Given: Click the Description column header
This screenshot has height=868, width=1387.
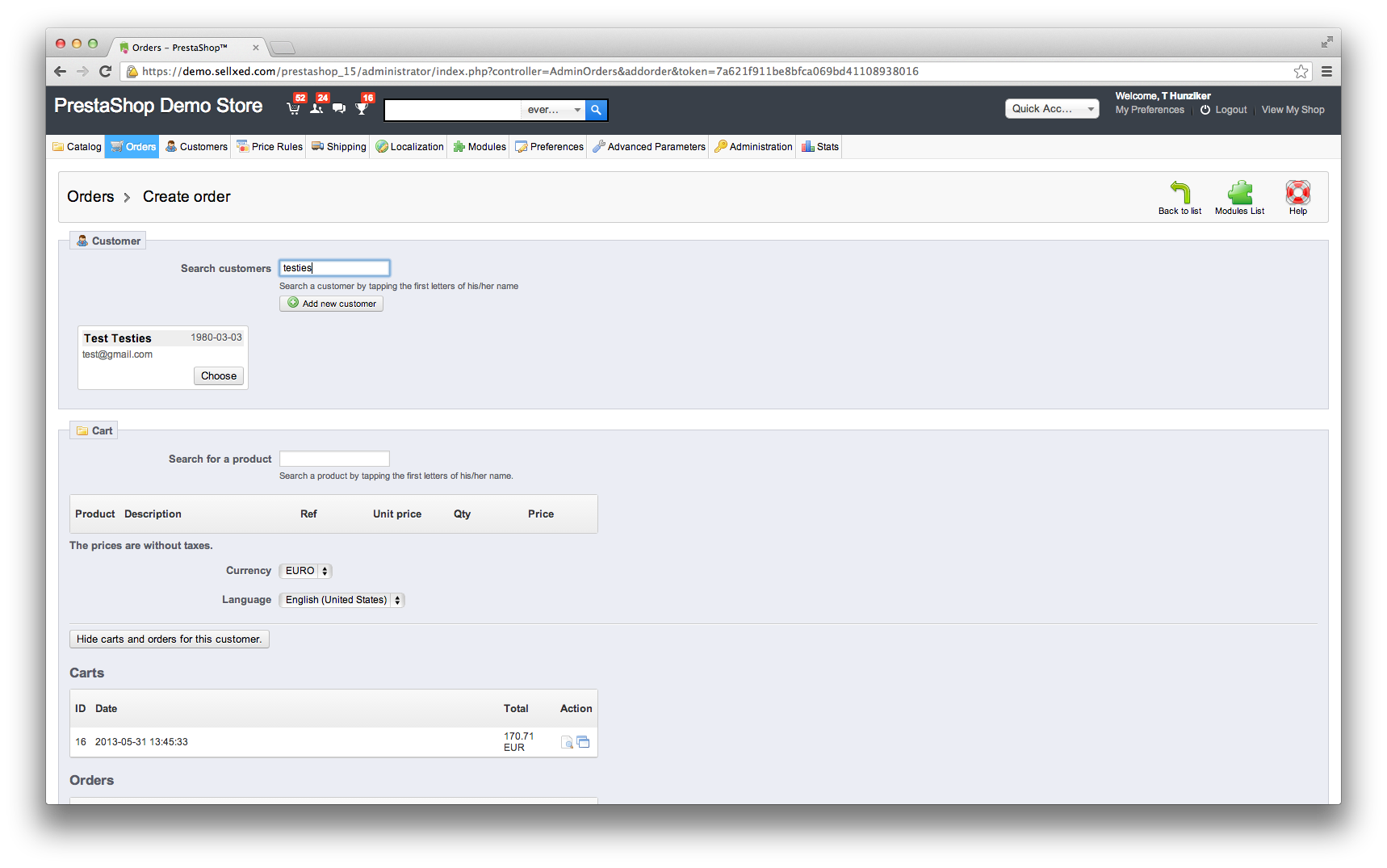Looking at the screenshot, I should (153, 514).
